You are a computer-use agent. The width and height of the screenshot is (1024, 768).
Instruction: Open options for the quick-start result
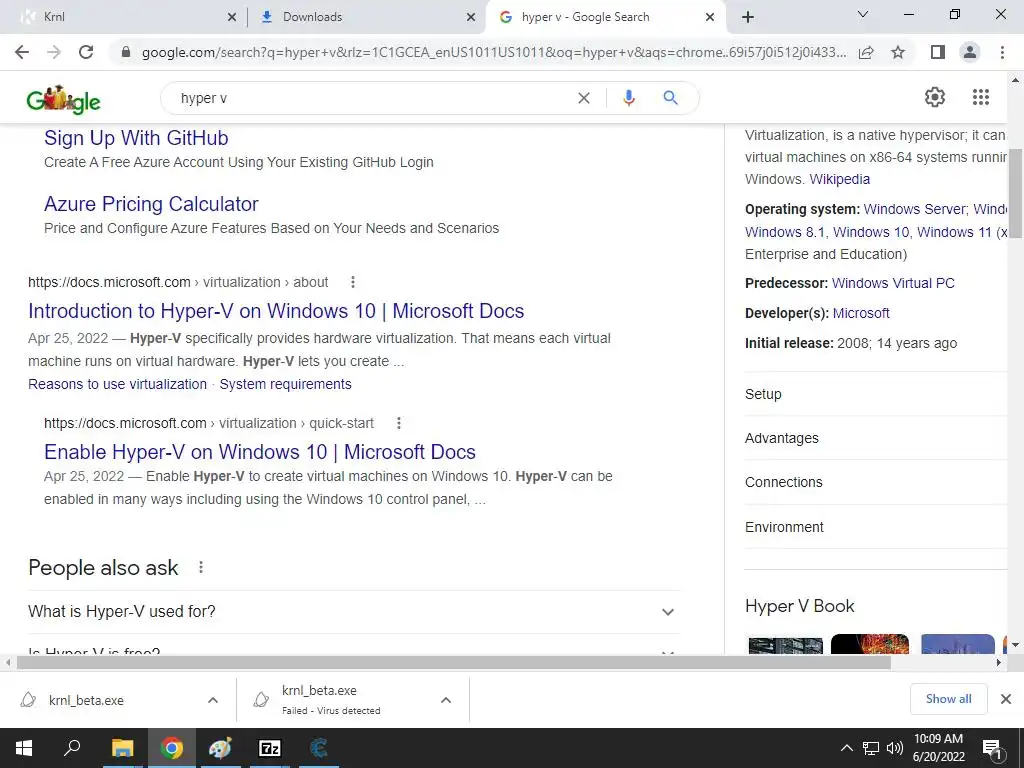click(398, 423)
